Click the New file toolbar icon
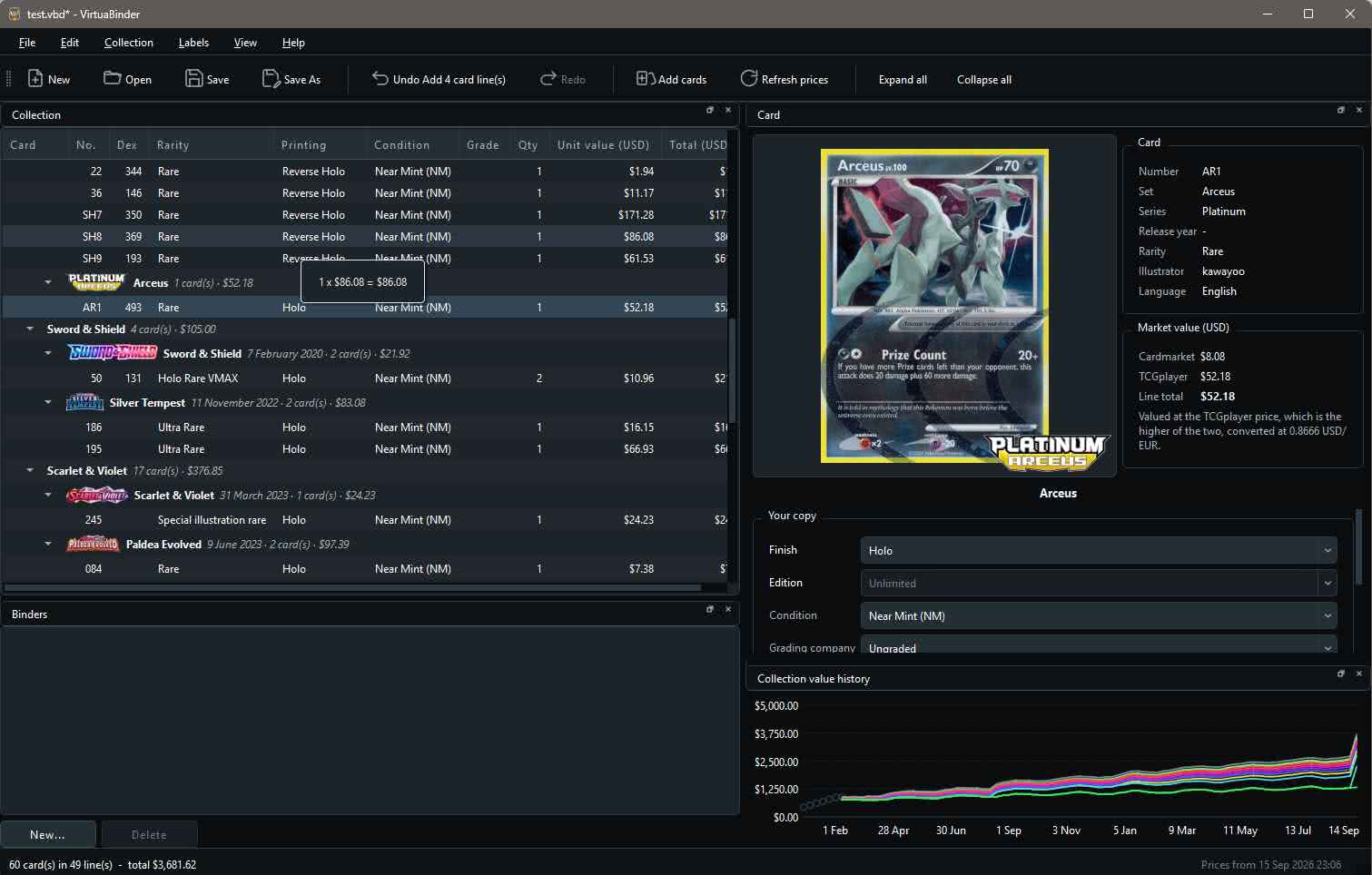The image size is (1372, 875). pos(35,79)
